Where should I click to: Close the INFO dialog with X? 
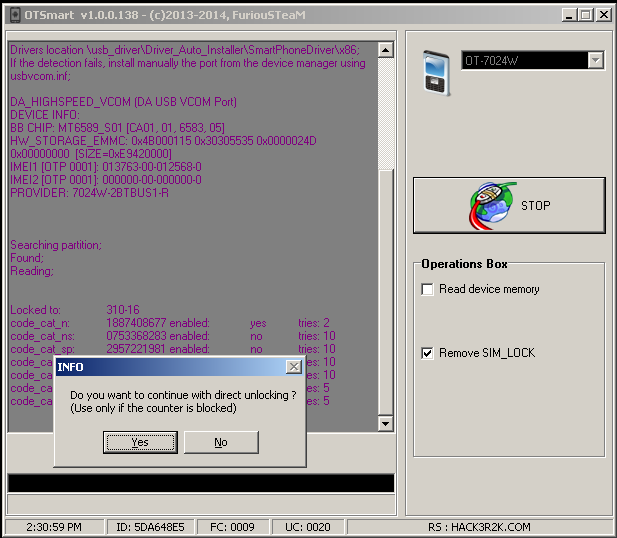click(x=293, y=367)
